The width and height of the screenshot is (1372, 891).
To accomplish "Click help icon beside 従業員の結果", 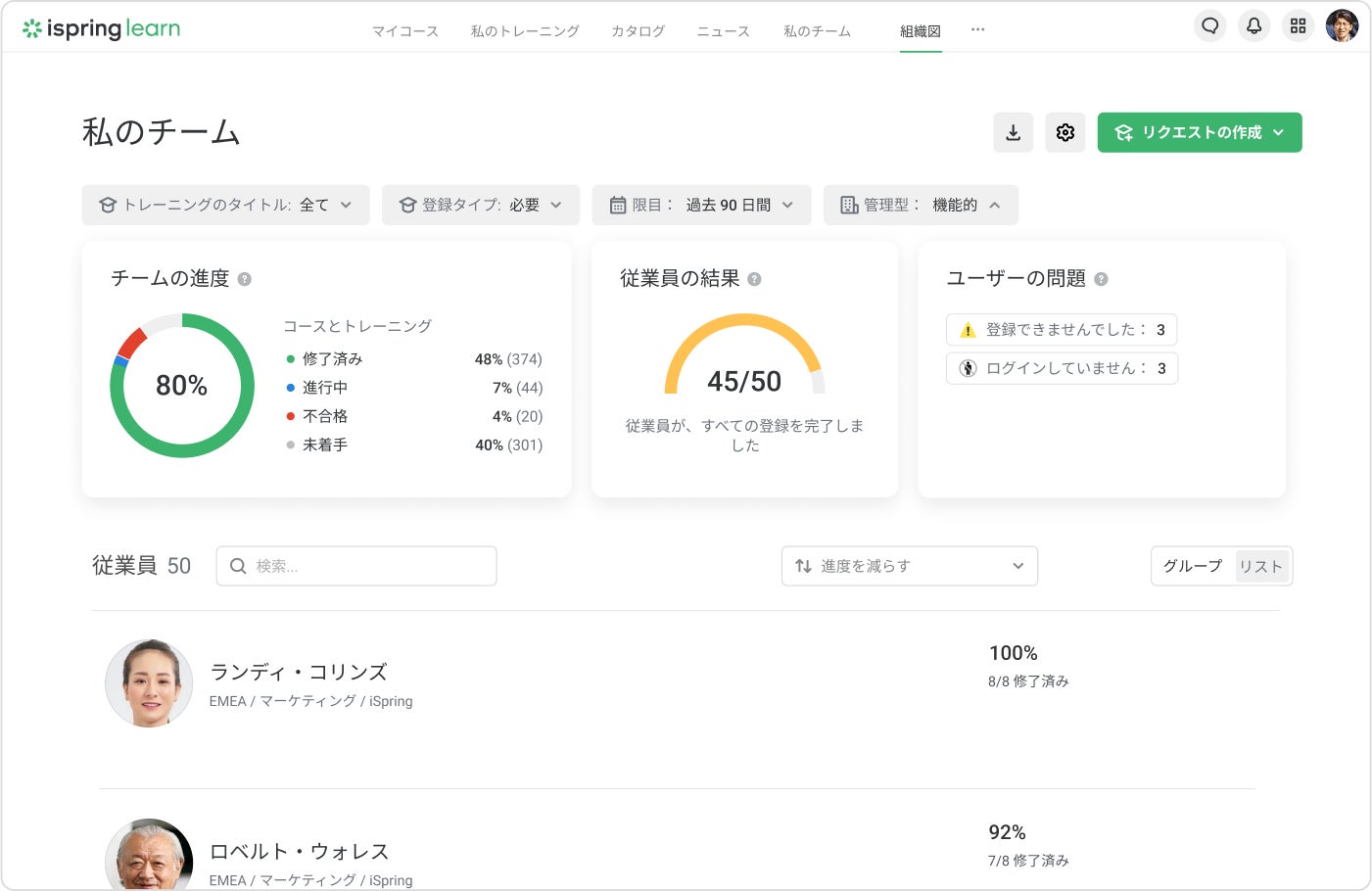I will (754, 279).
